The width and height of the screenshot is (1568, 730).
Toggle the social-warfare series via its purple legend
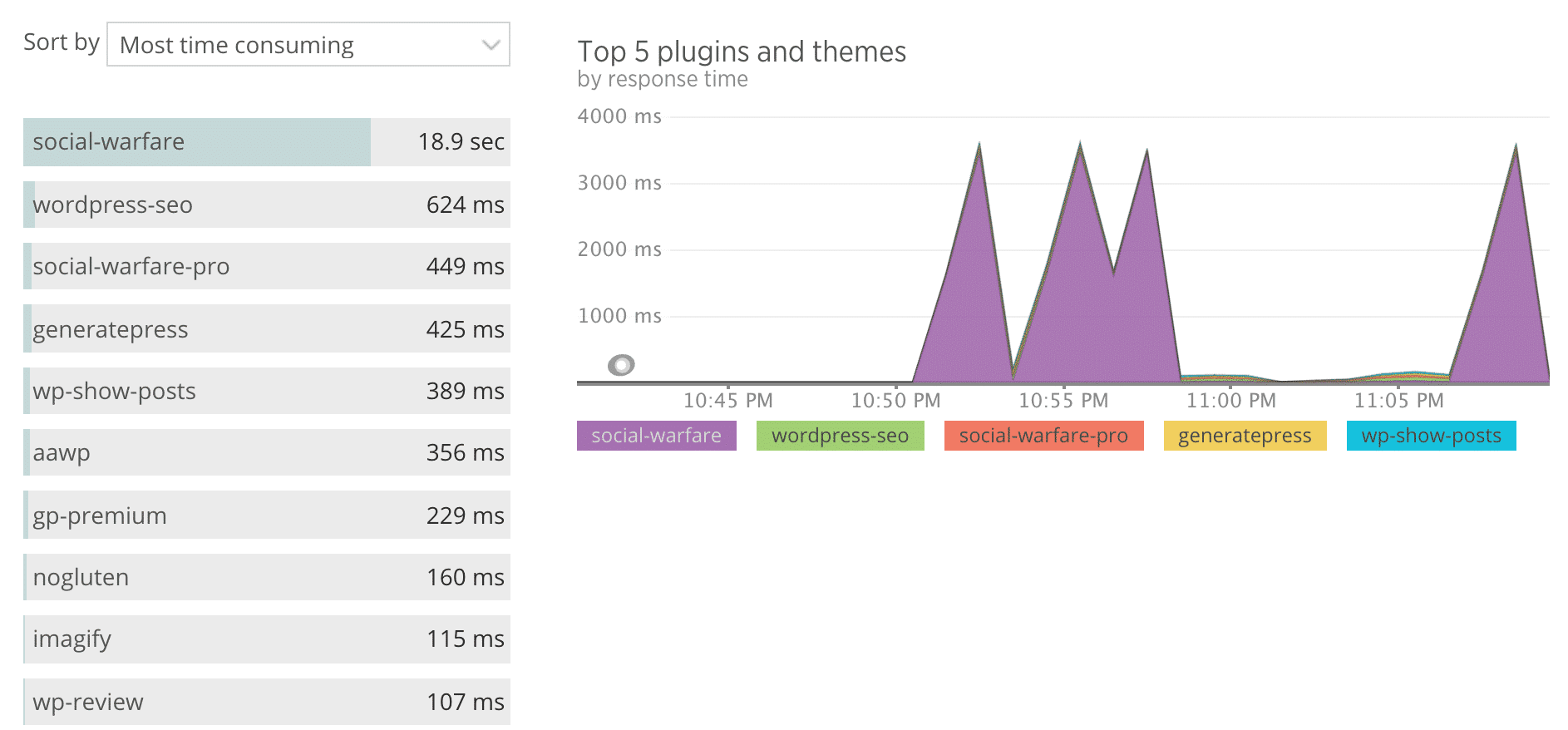[x=656, y=435]
